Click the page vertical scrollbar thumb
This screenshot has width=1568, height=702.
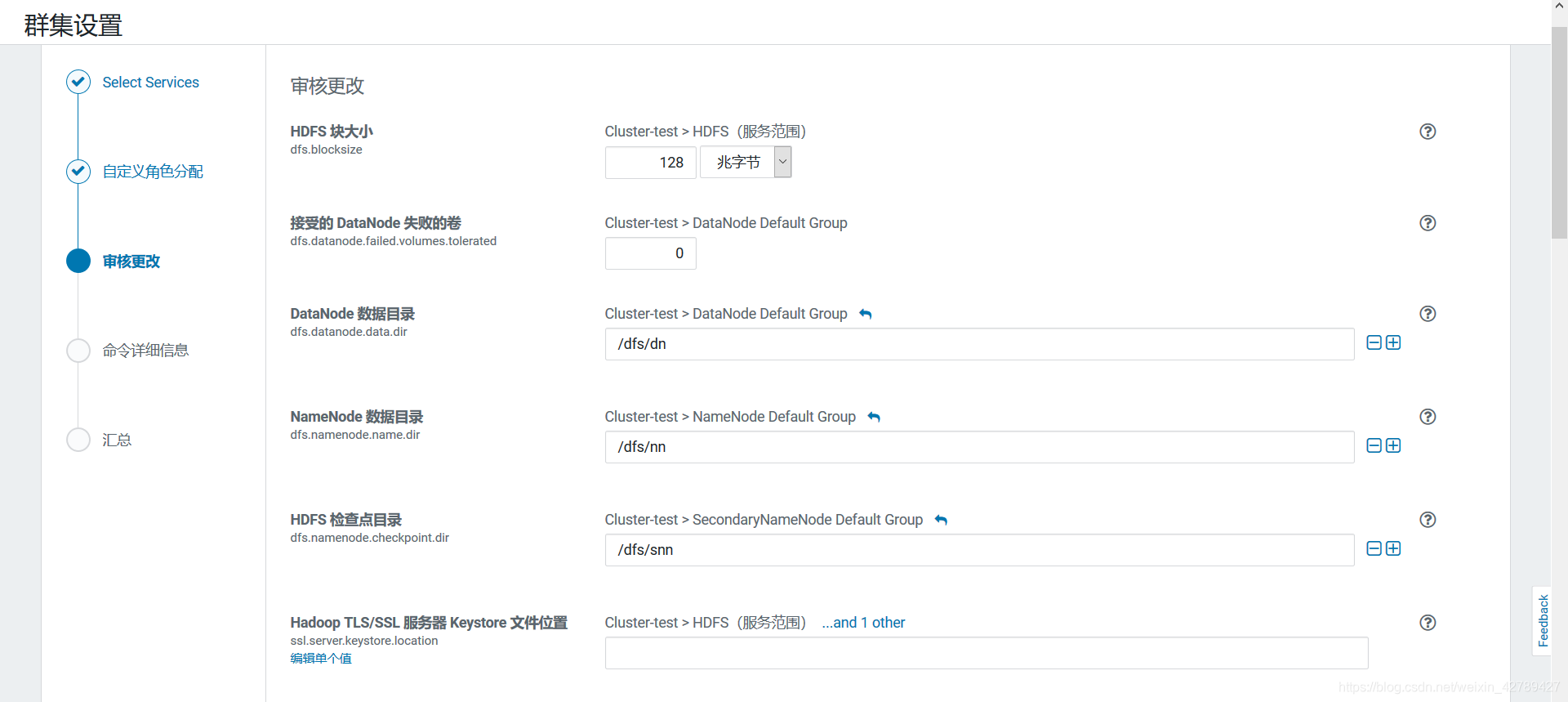click(x=1559, y=132)
